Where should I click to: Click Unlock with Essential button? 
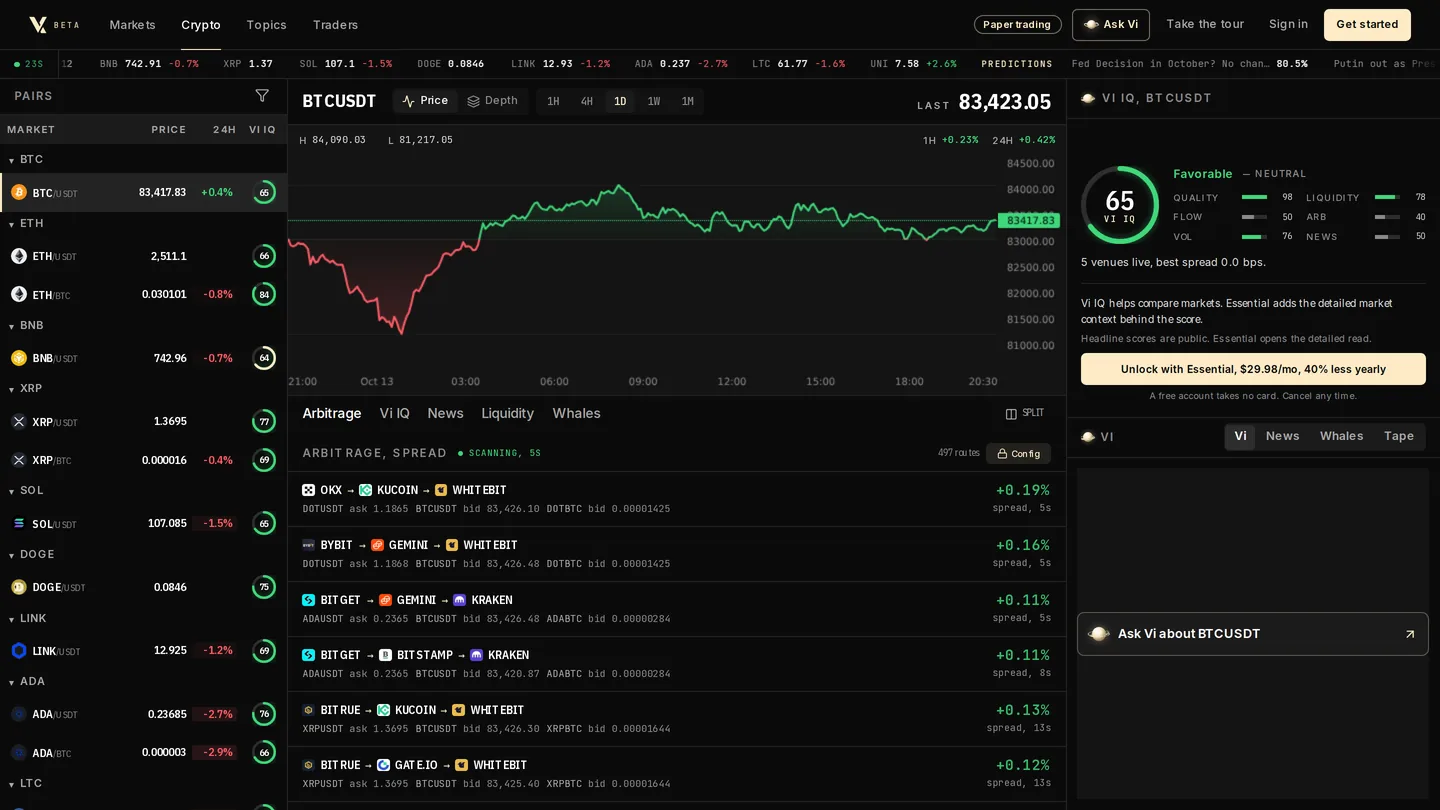[1253, 369]
